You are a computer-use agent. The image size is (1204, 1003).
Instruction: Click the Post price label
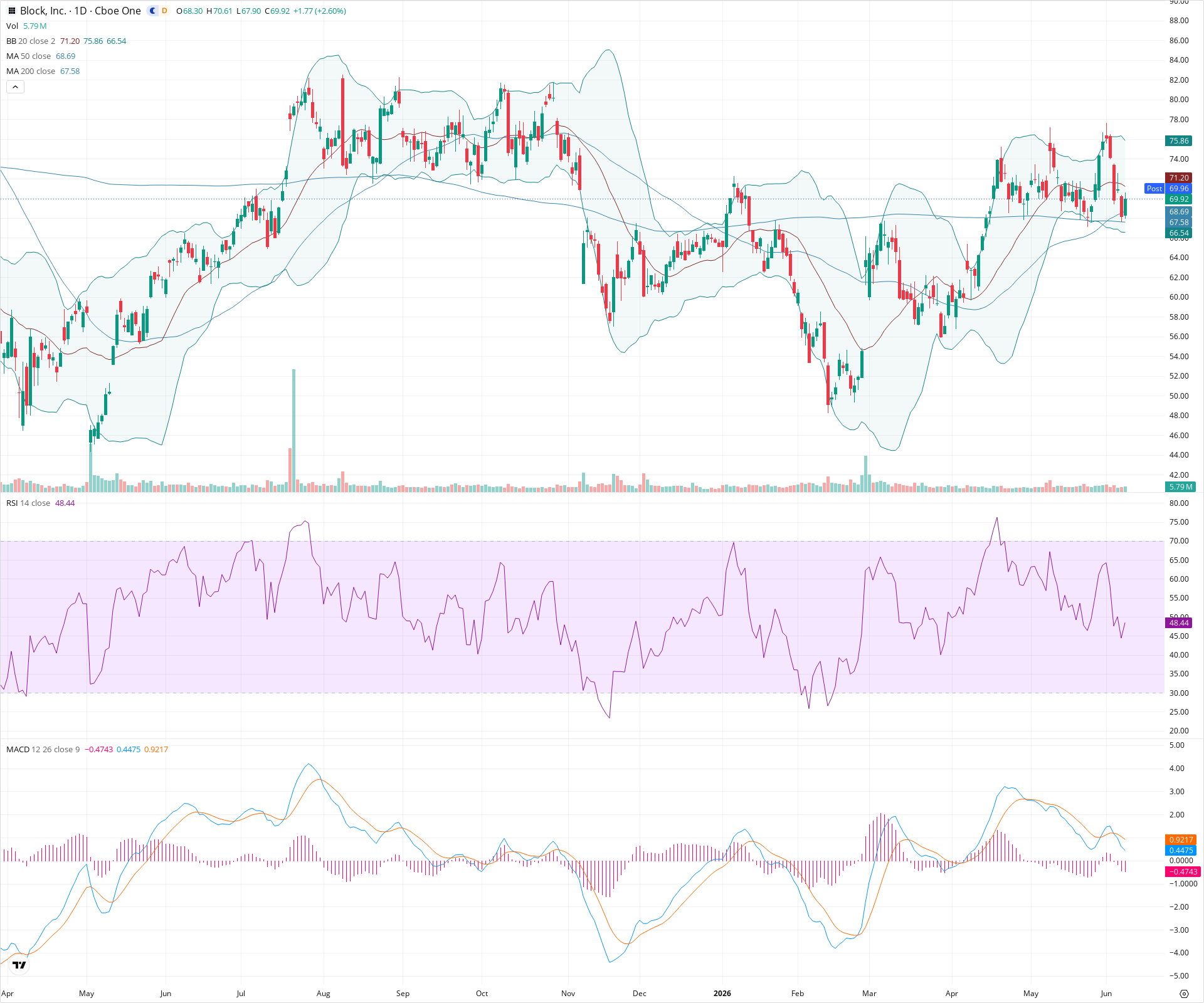[1154, 189]
